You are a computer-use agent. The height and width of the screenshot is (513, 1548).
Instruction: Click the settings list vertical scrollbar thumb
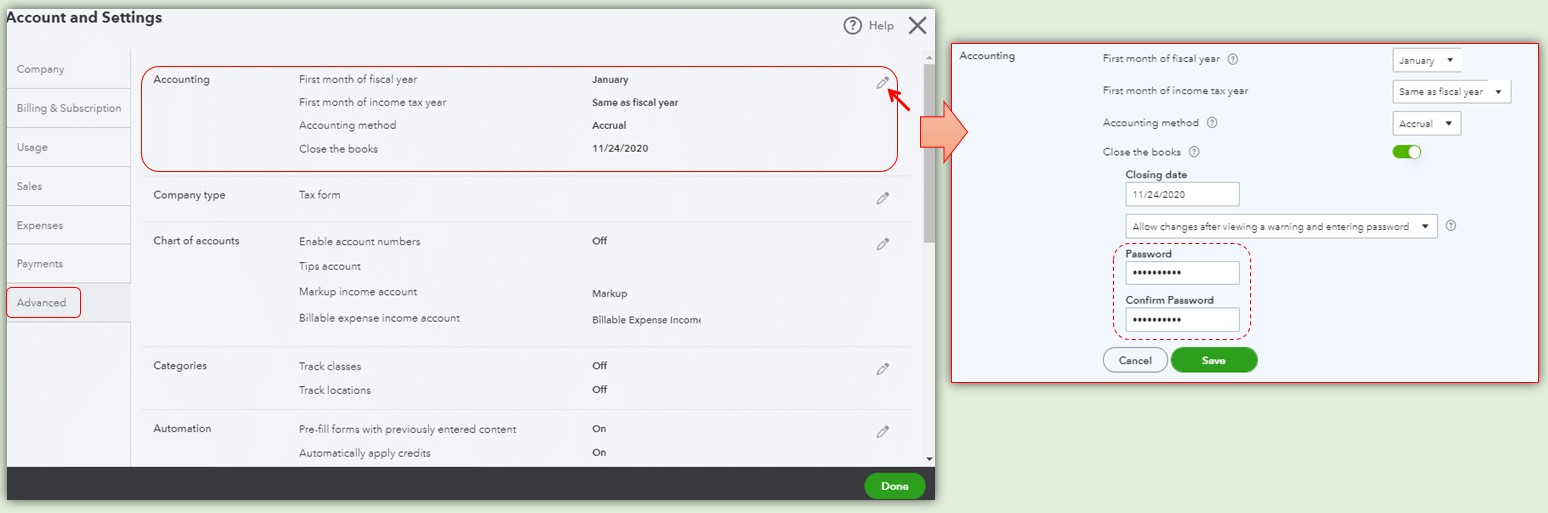[x=930, y=153]
